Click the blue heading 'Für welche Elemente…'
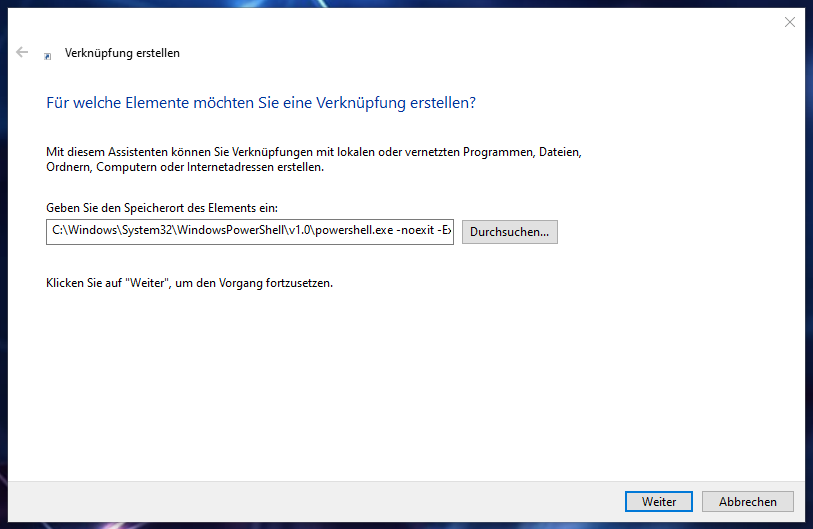This screenshot has height=529, width=813. [260, 103]
